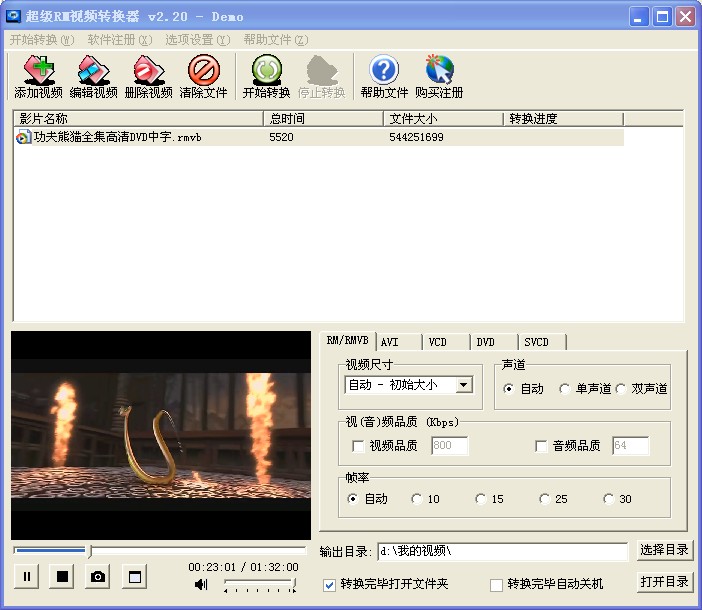702x610 pixels.
Task: Click the playback progress seek slider
Action: 159,550
